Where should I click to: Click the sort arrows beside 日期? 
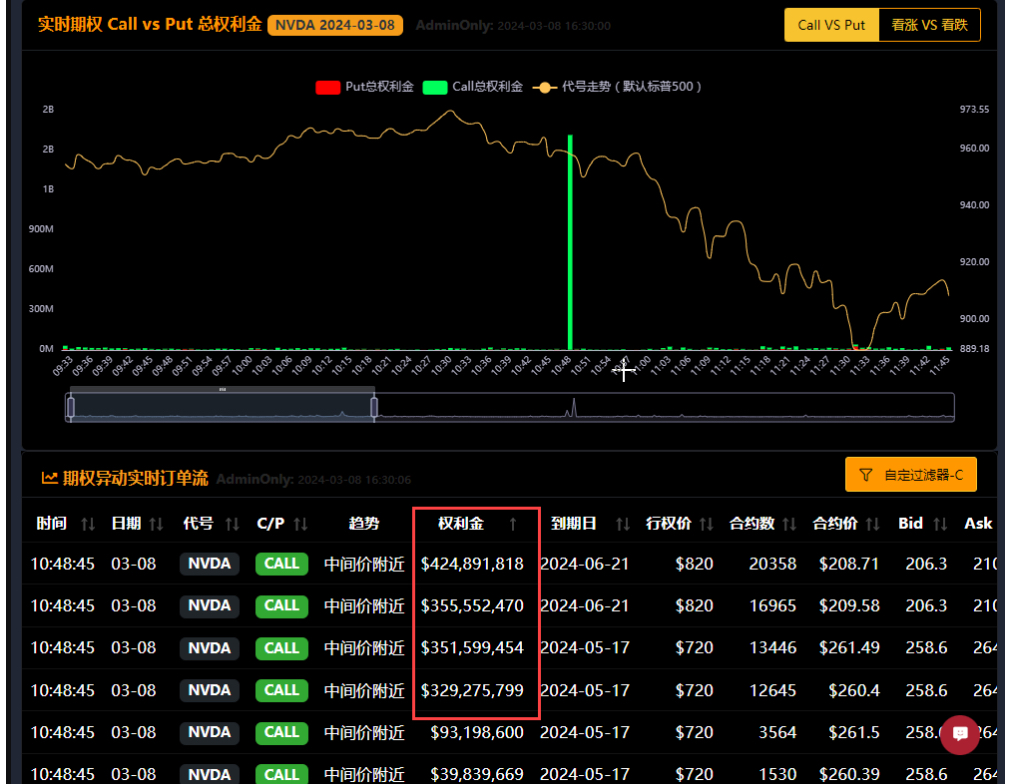[156, 524]
